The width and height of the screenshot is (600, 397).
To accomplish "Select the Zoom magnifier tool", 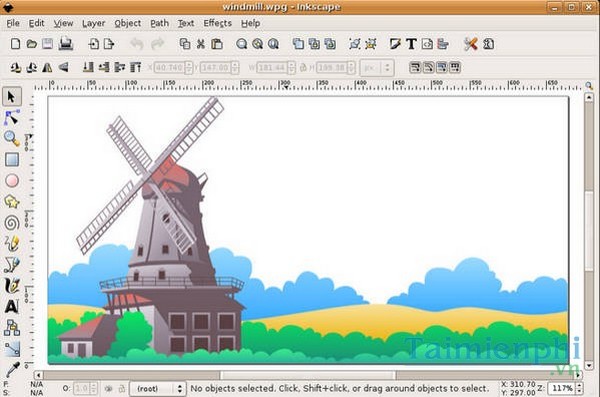I will pos(12,139).
